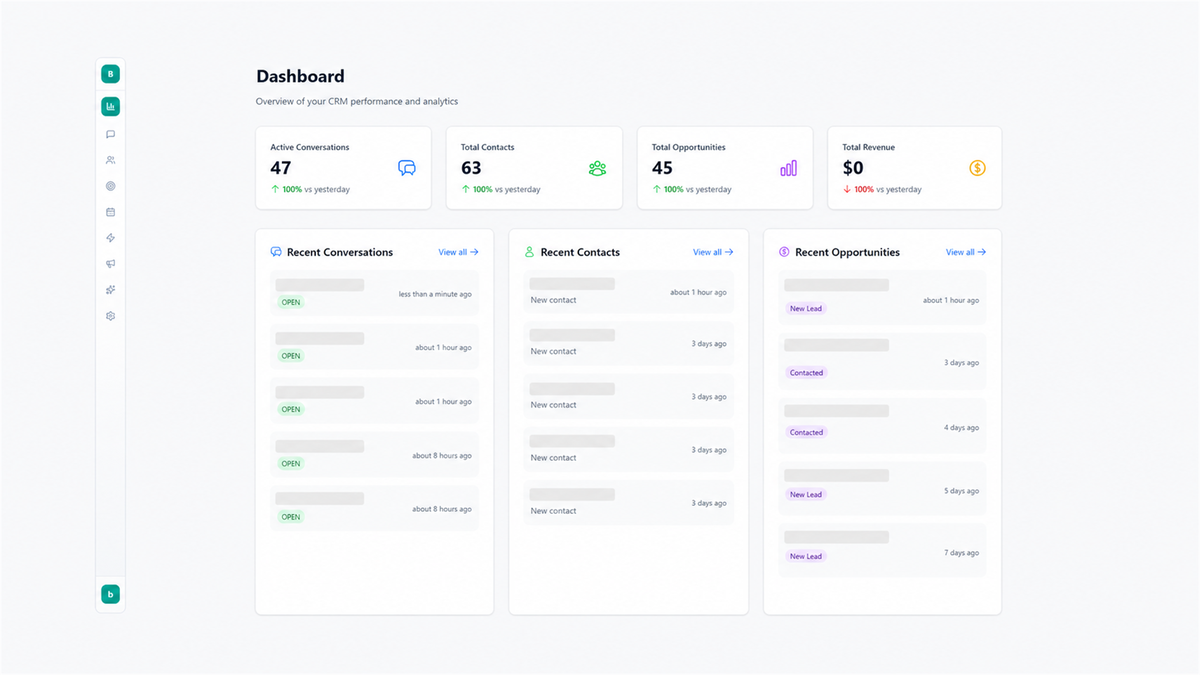Click the Dashboard page heading
Viewport: 1200px width, 675px height.
(x=300, y=76)
